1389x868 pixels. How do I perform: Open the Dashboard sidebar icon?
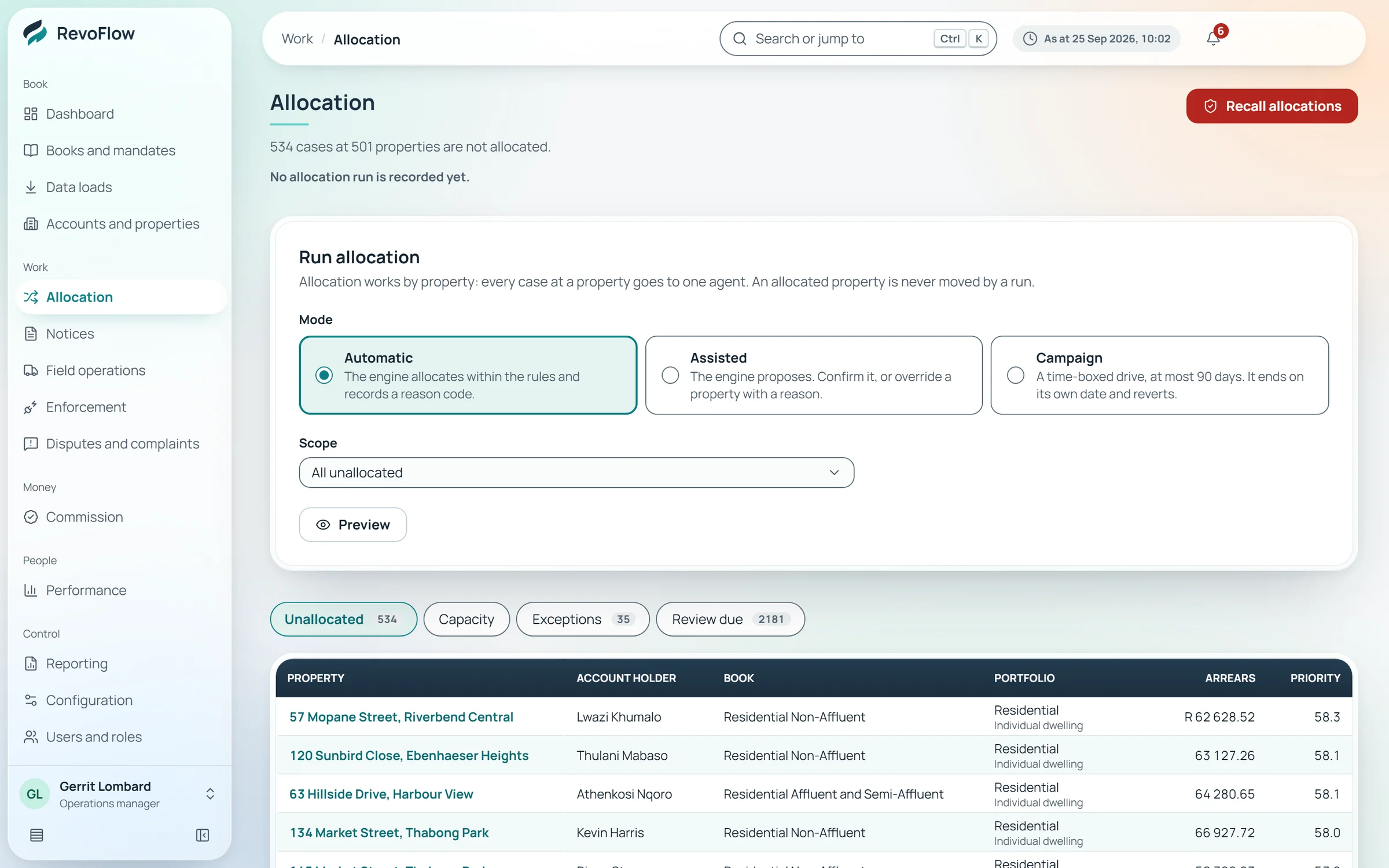[31, 114]
